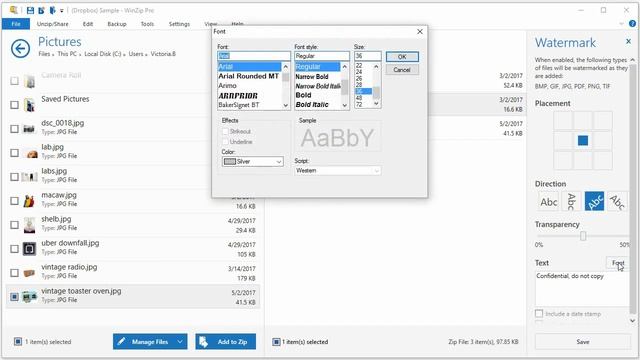640x360 pixels.
Task: Uncheck the vintage toaster oven.jpg checkbox
Action: pyautogui.click(x=14, y=297)
